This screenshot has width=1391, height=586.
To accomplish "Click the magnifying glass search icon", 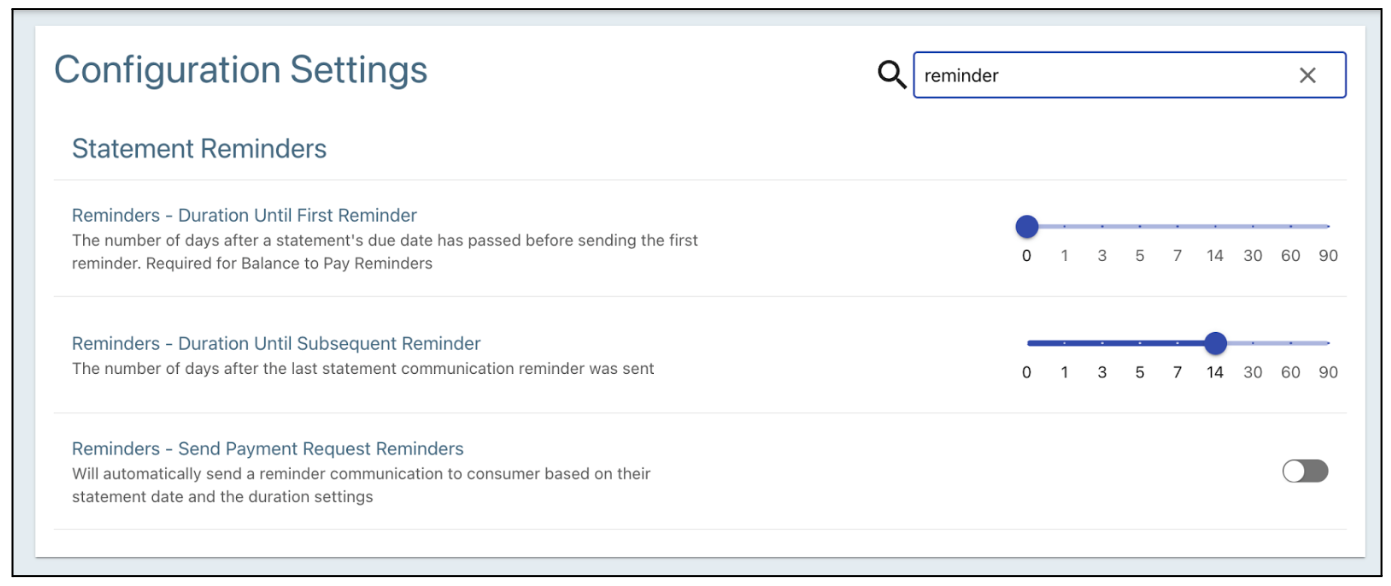I will pos(891,75).
